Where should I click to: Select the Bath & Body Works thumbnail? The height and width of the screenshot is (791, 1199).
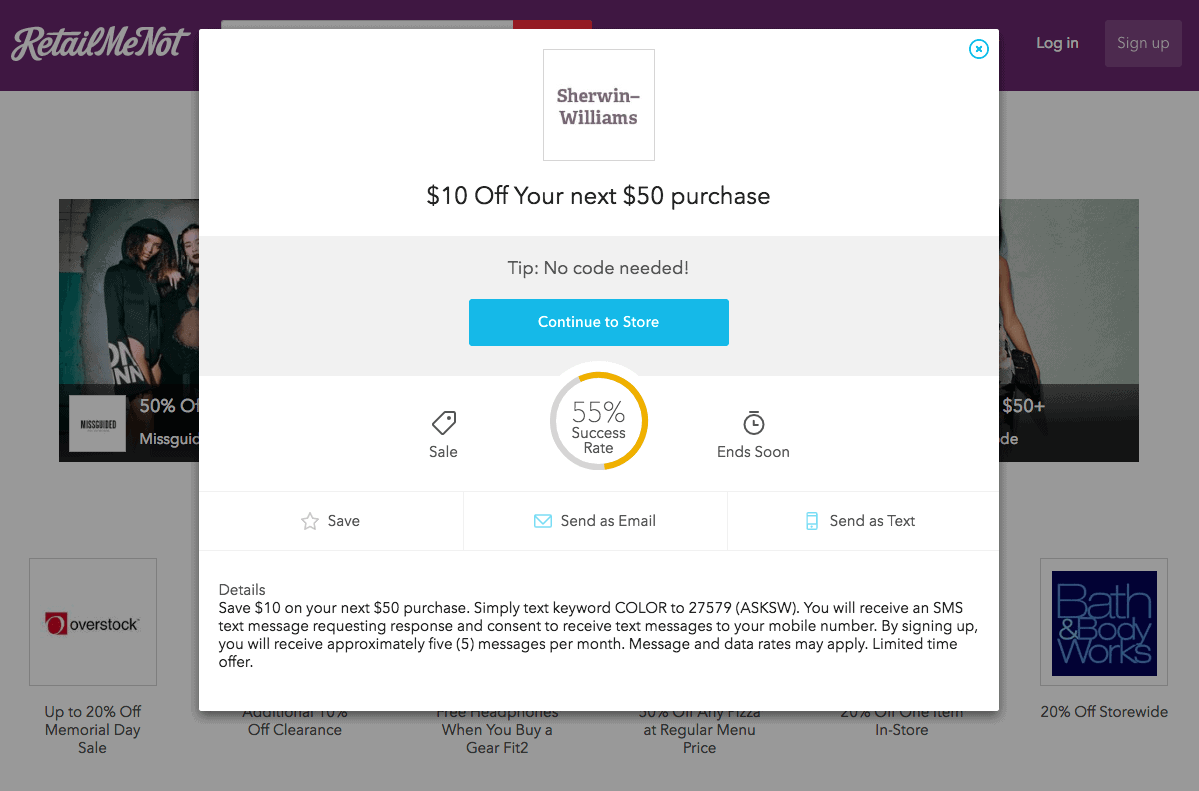pyautogui.click(x=1103, y=622)
